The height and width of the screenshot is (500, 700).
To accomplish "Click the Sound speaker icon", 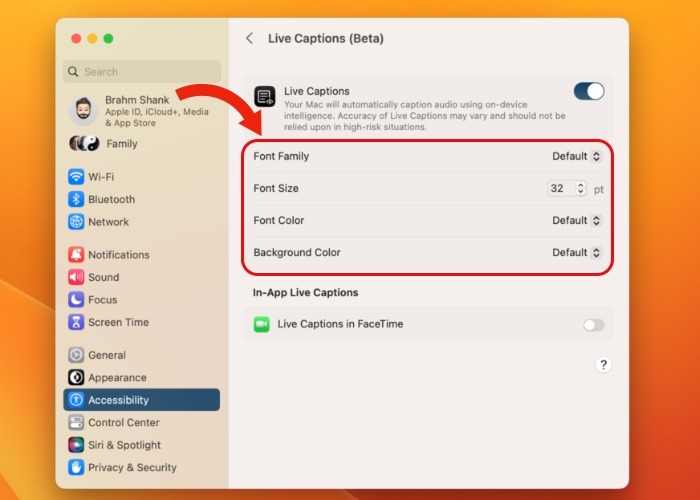I will pyautogui.click(x=76, y=277).
